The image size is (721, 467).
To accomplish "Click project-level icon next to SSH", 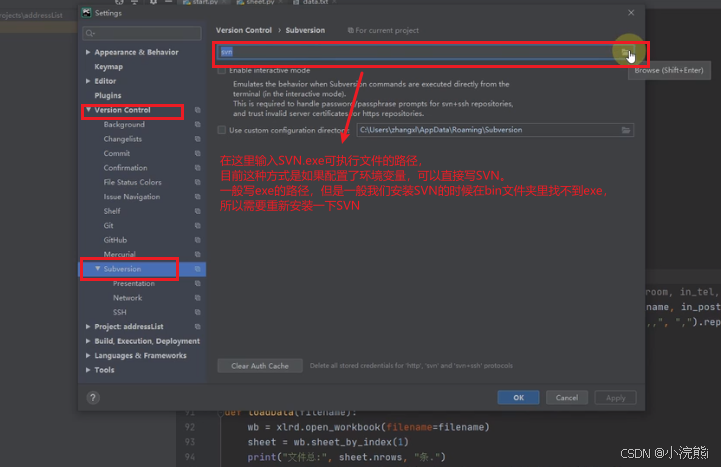I will point(198,312).
